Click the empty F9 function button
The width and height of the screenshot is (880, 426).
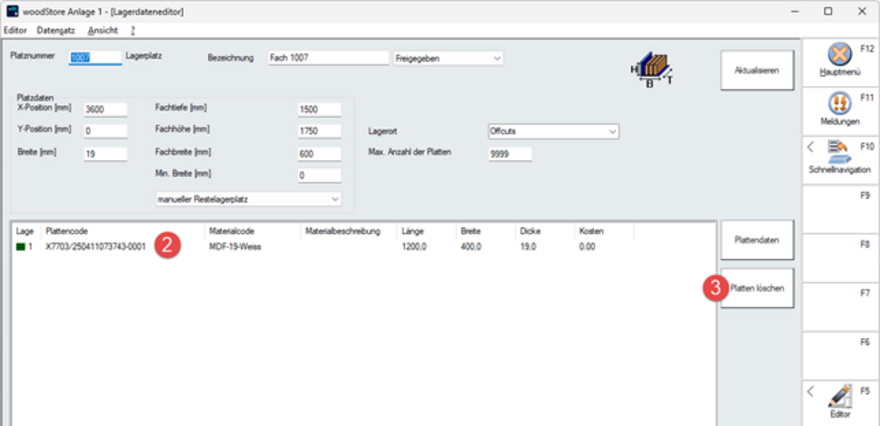coord(840,209)
